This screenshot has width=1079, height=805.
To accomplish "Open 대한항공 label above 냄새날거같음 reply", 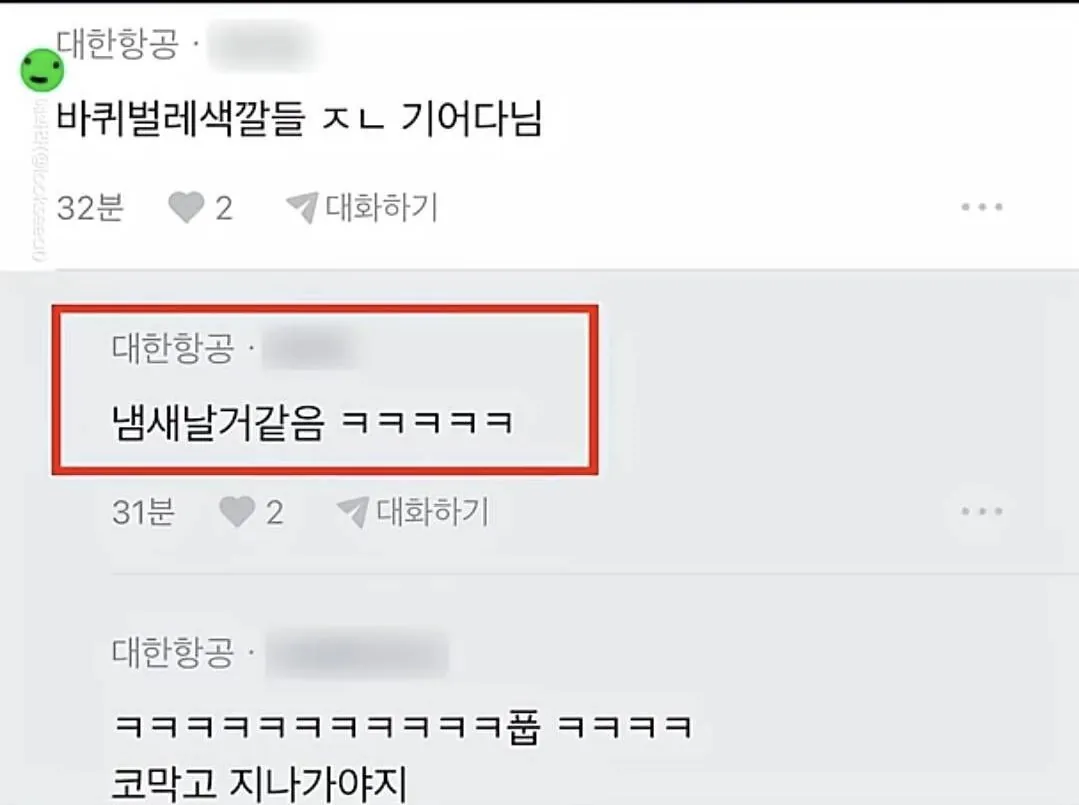I will [x=173, y=348].
